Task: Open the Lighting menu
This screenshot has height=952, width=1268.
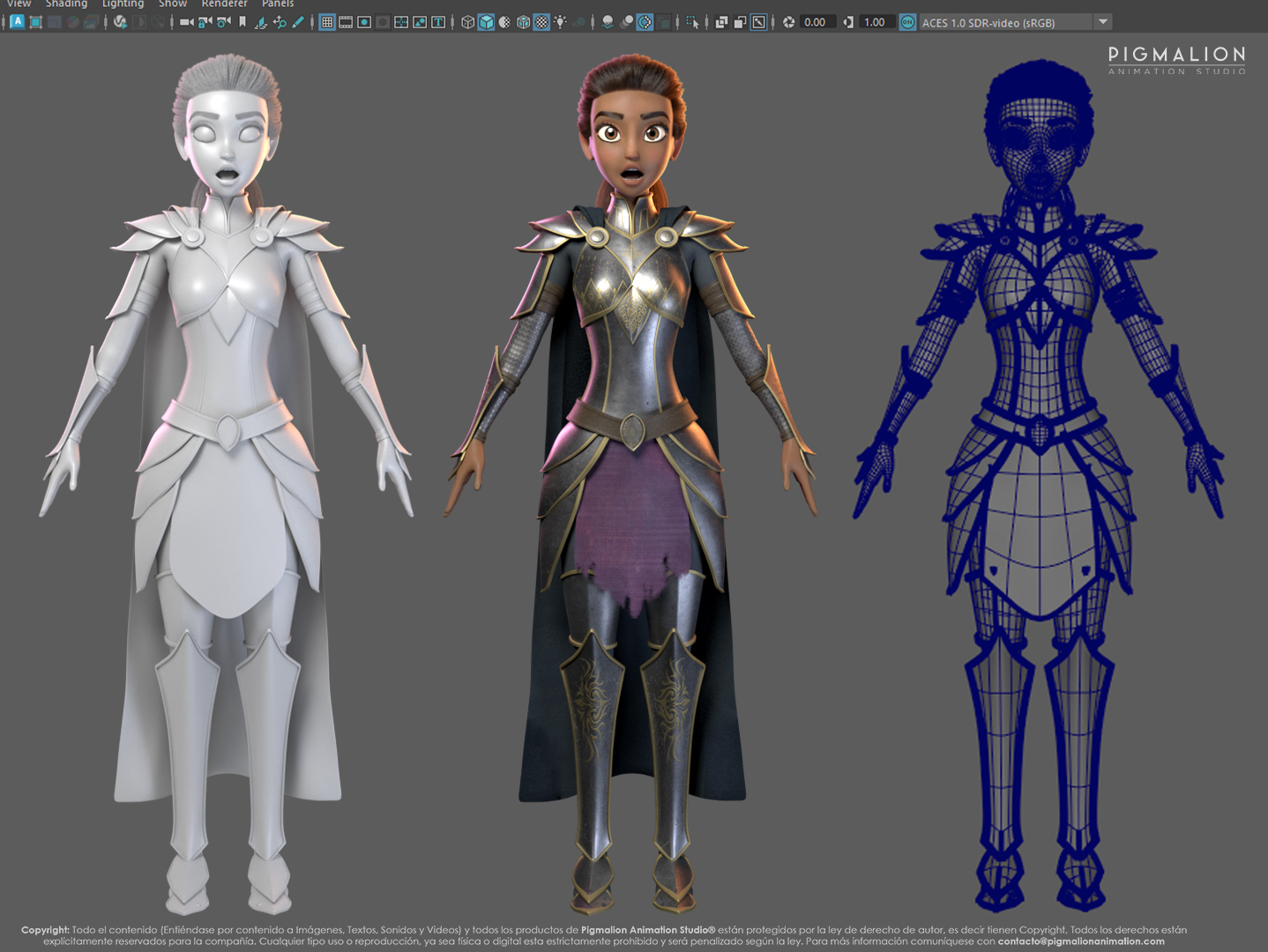Action: click(123, 4)
